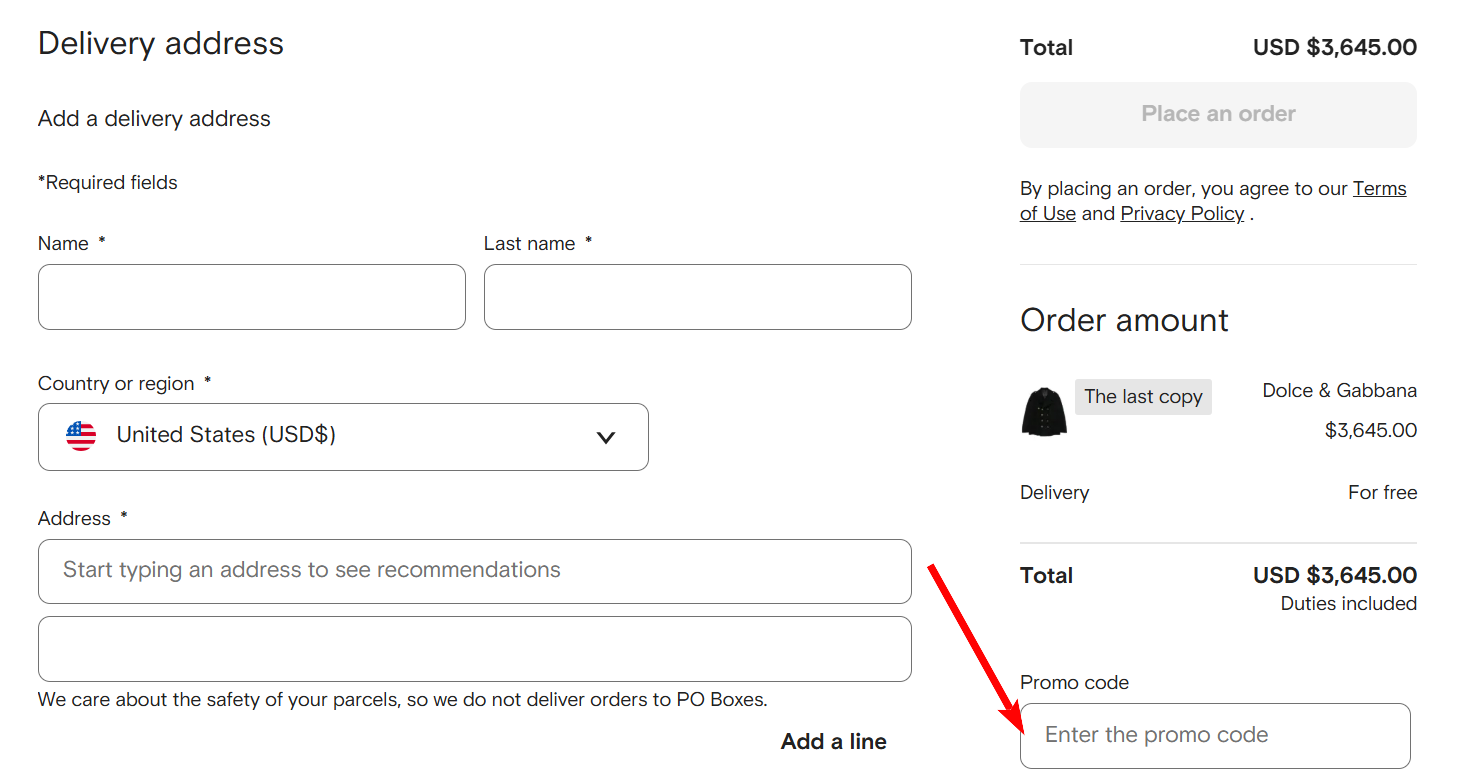The height and width of the screenshot is (776, 1464).
Task: Open the United States (USD$) selector
Action: (342, 436)
